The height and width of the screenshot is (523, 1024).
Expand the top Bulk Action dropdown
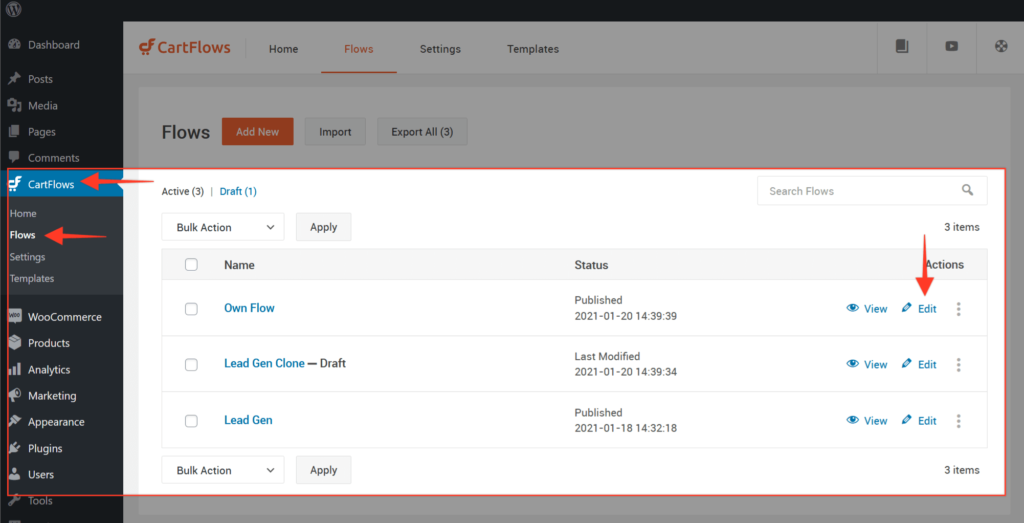(x=223, y=227)
